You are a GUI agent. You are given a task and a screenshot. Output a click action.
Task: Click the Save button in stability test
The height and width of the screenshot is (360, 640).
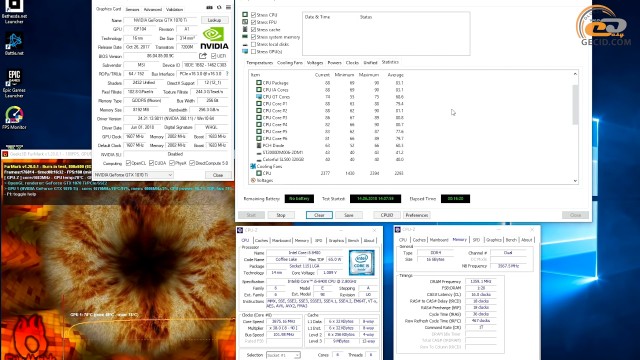click(x=349, y=215)
